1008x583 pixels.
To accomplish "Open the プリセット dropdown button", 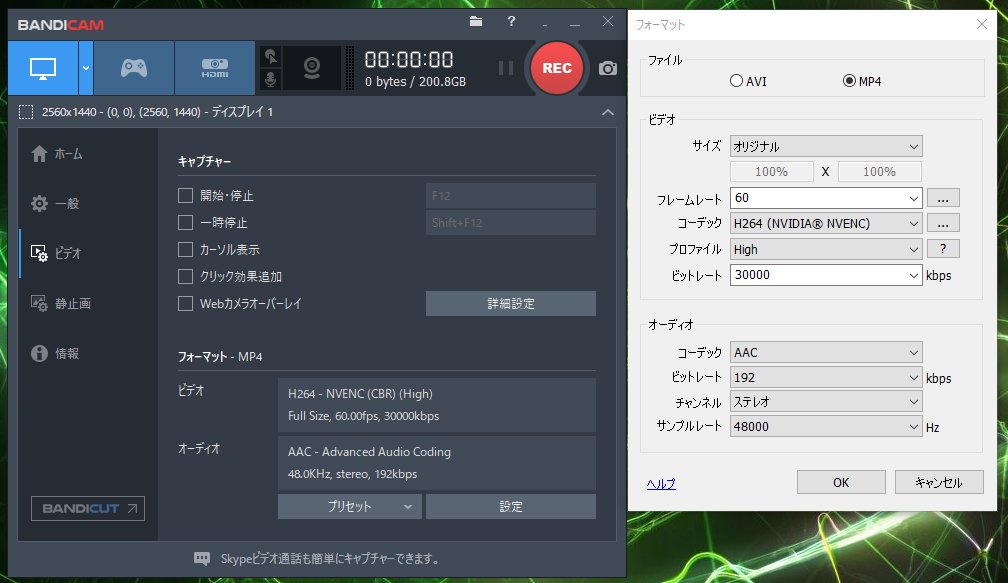I will pyautogui.click(x=350, y=507).
